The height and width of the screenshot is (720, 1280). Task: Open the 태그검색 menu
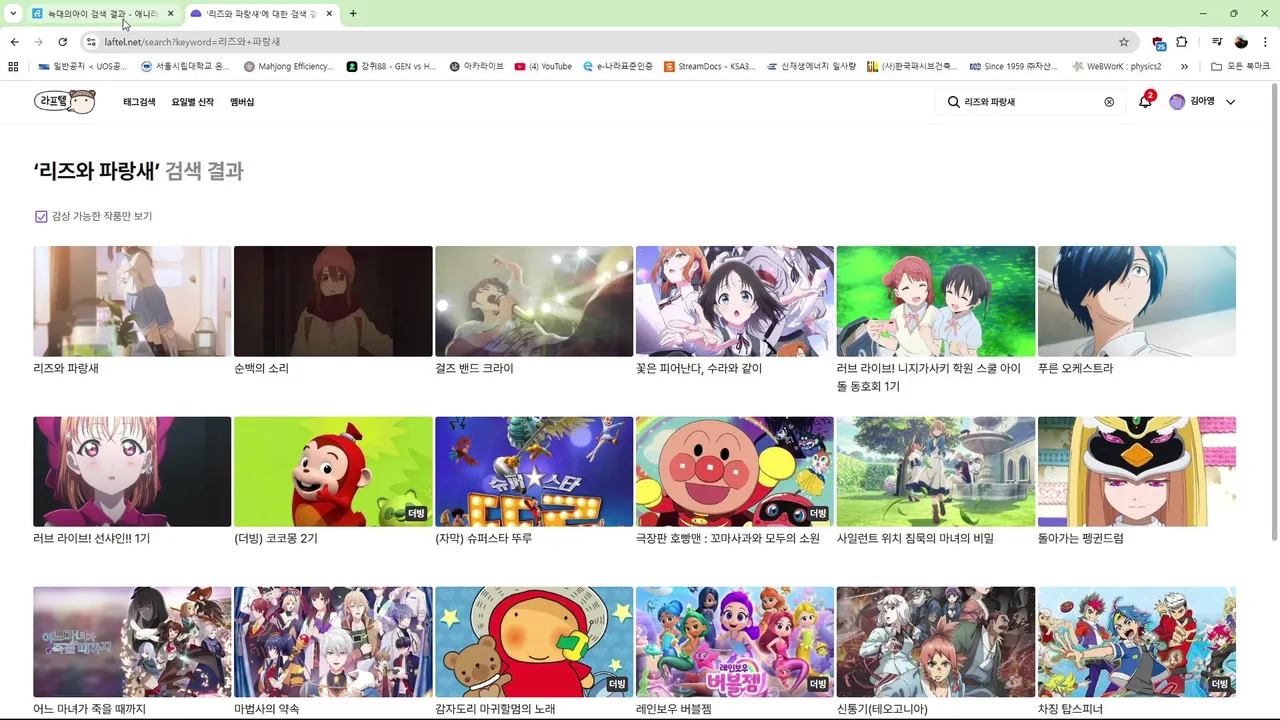[x=140, y=102]
